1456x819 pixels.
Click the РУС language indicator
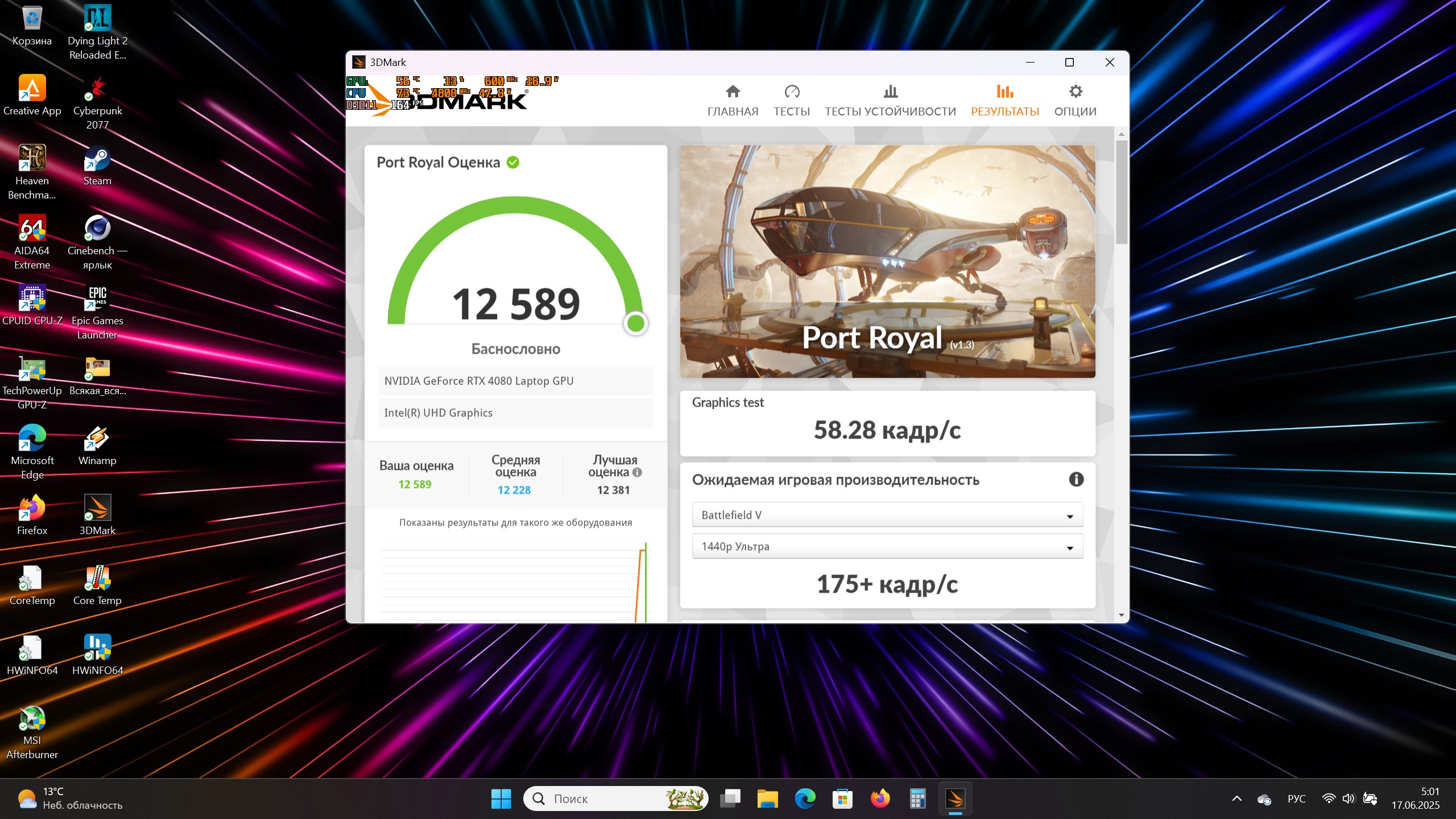pos(1296,799)
